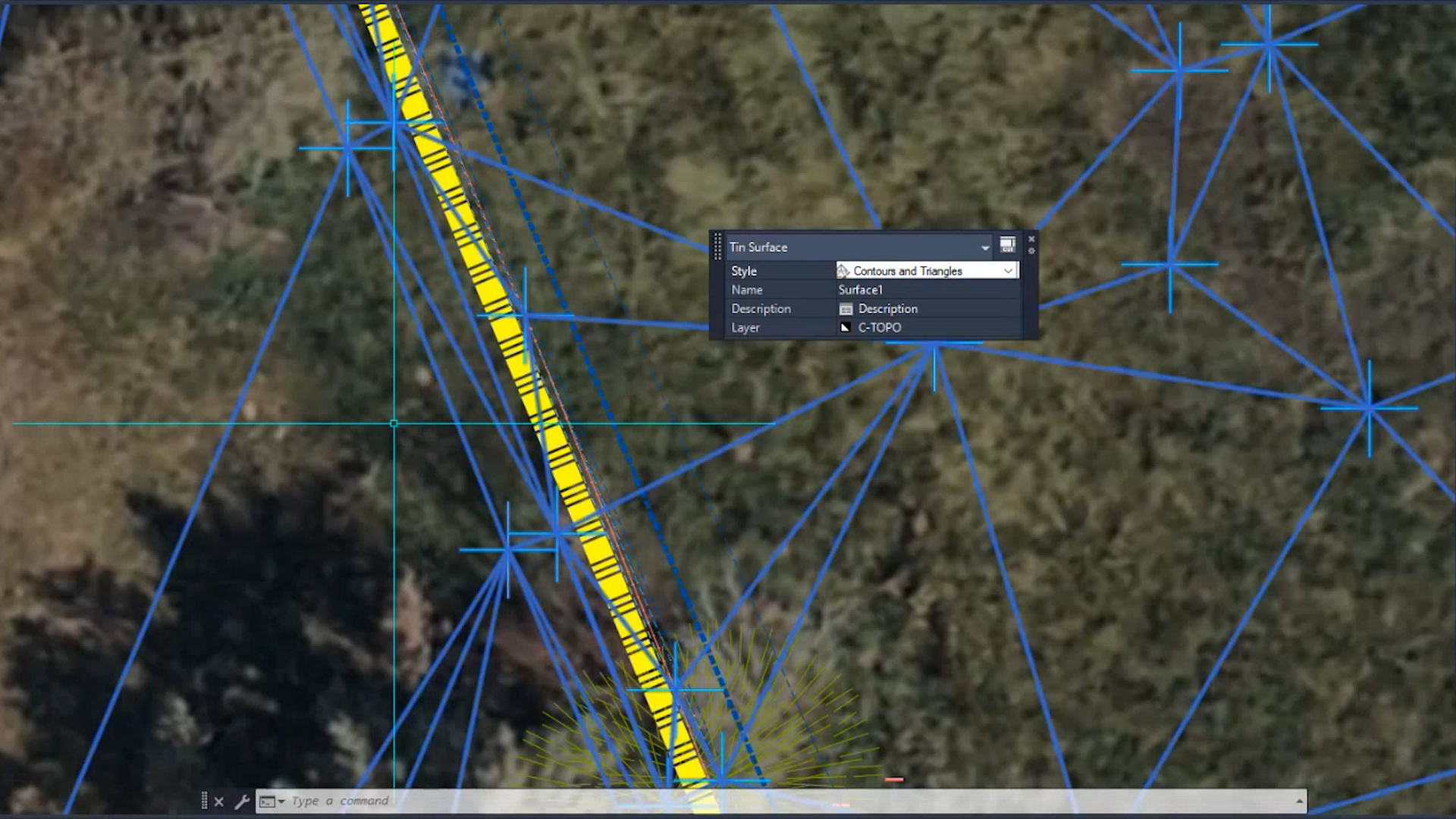Viewport: 1456px width, 819px height.
Task: Expand command history with the up arrow
Action: coord(1300,802)
